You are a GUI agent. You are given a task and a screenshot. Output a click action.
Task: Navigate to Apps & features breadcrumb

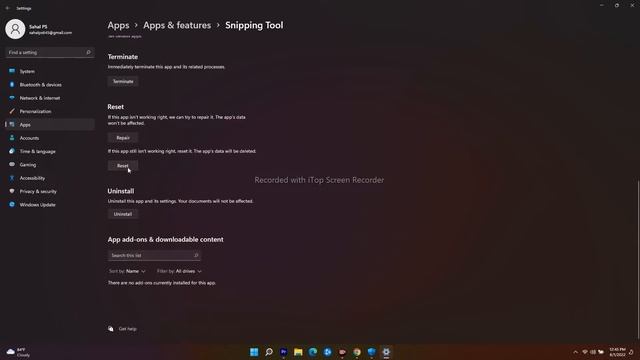(x=177, y=25)
